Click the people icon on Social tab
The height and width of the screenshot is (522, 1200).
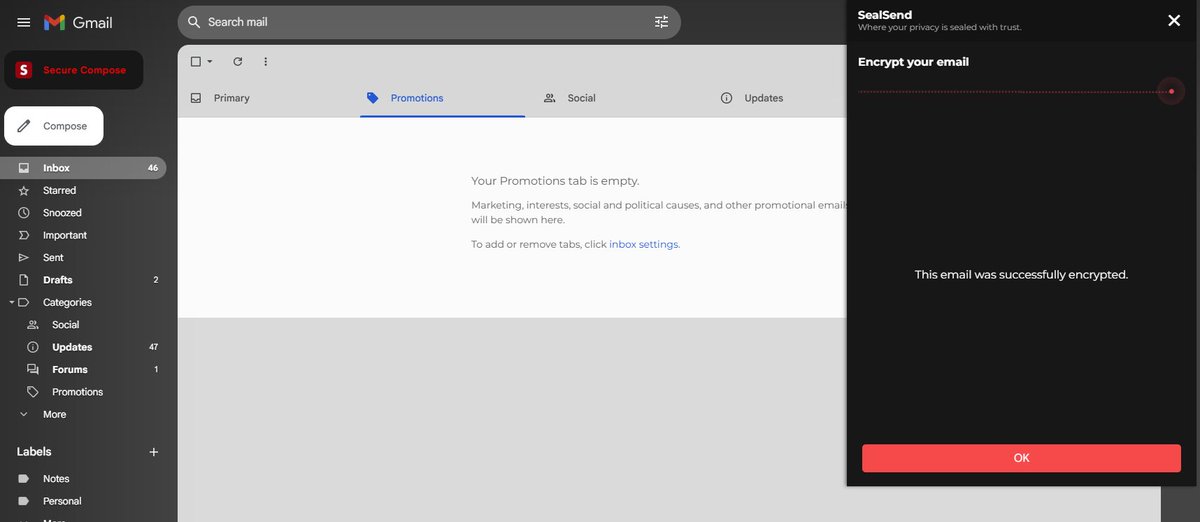click(550, 98)
